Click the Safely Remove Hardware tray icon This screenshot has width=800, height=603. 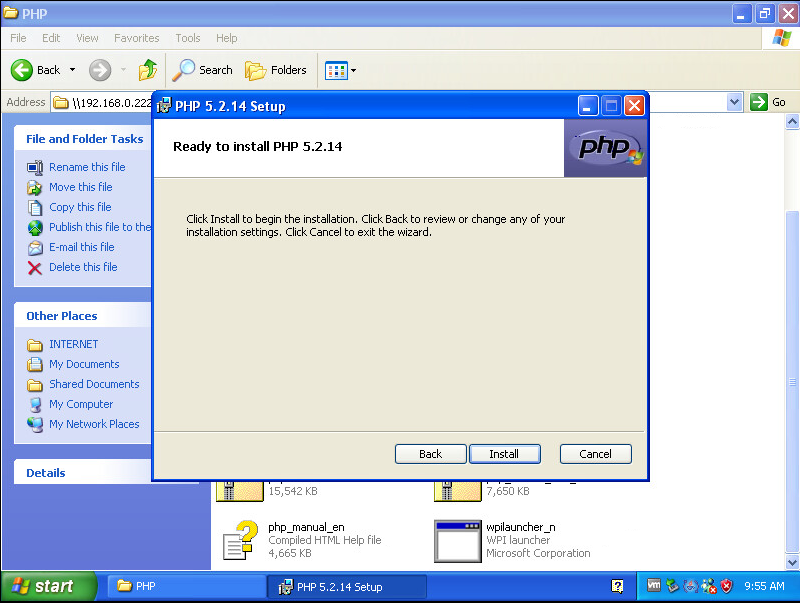click(672, 586)
